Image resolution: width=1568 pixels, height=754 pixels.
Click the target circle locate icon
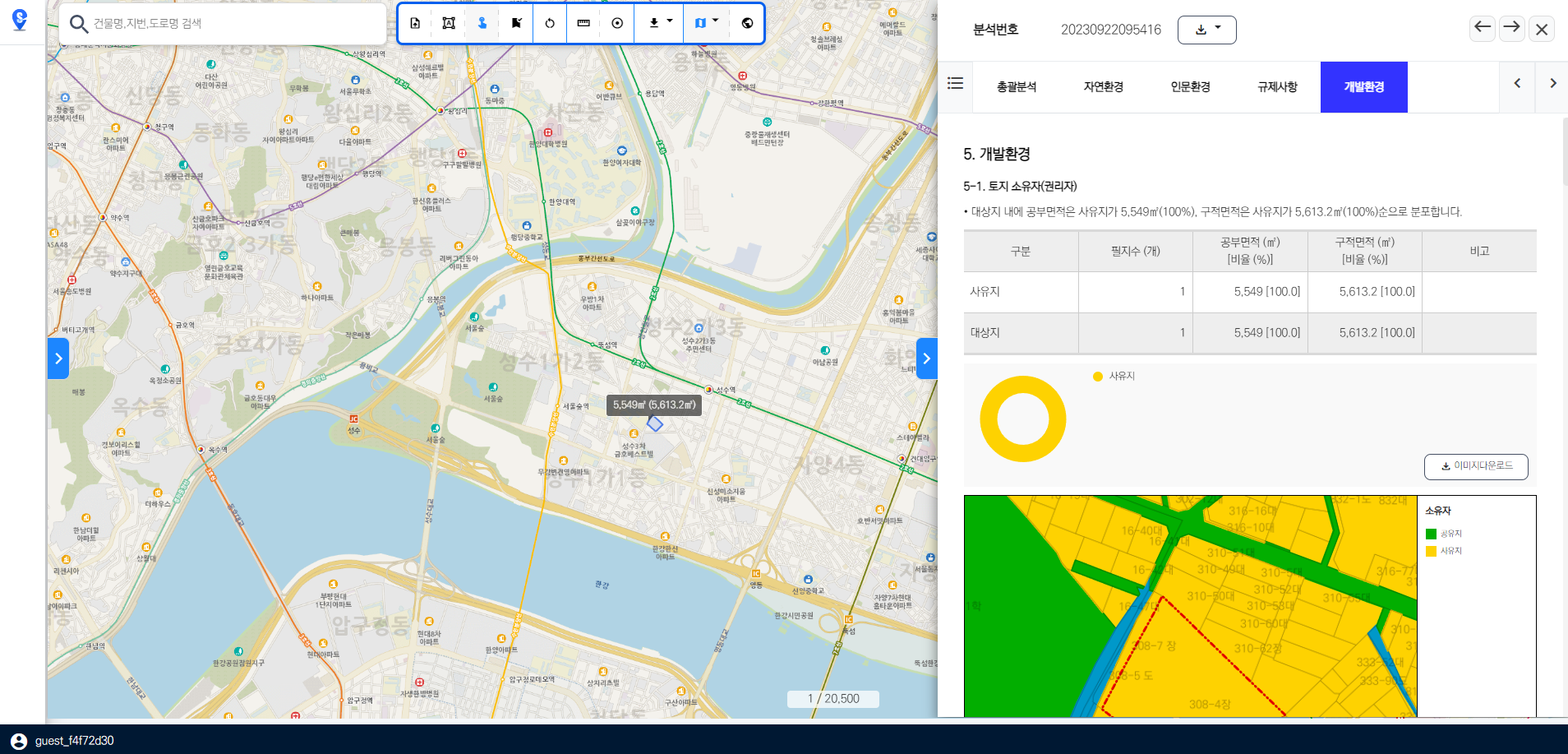coord(617,23)
